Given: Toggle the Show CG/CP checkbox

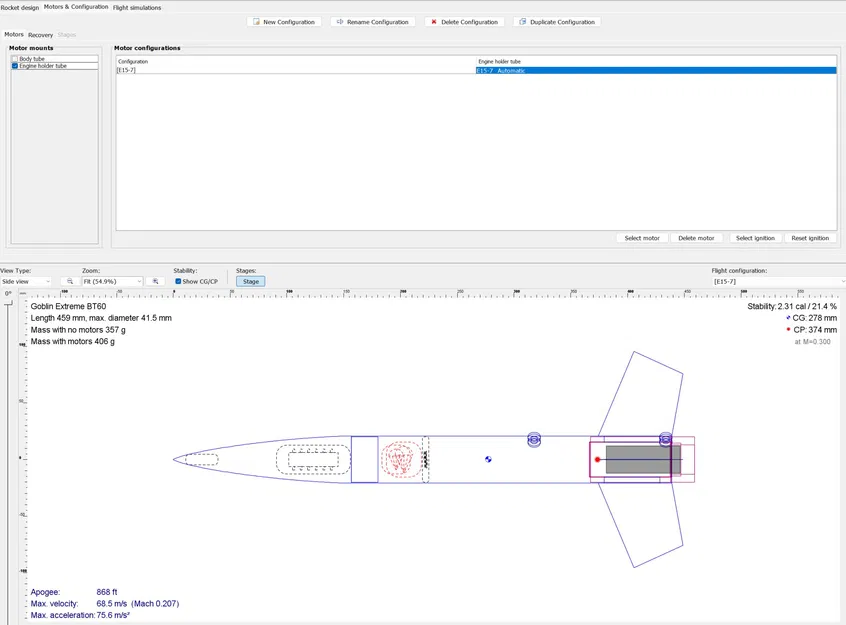Looking at the screenshot, I should pyautogui.click(x=178, y=281).
